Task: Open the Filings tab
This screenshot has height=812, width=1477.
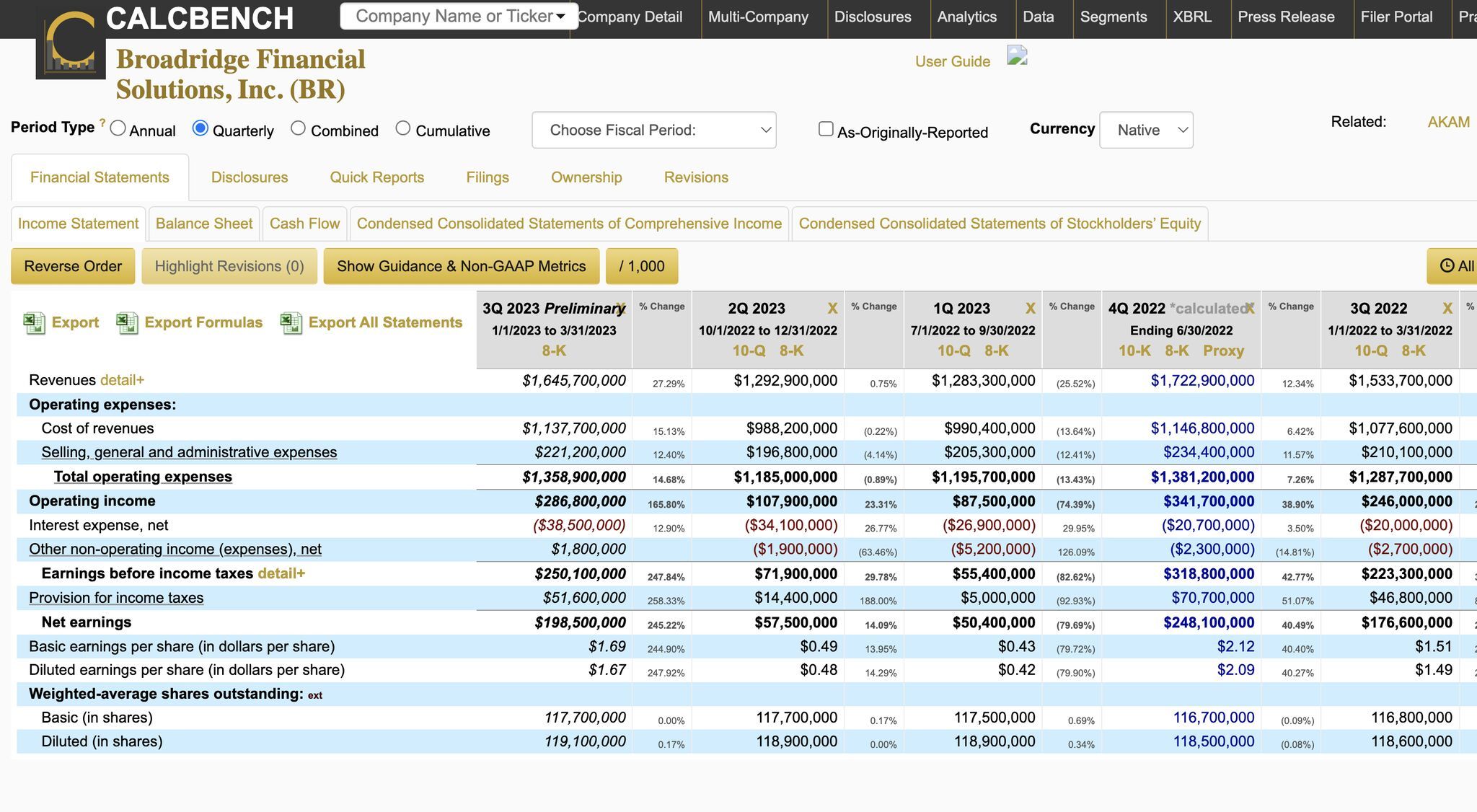Action: click(x=487, y=177)
